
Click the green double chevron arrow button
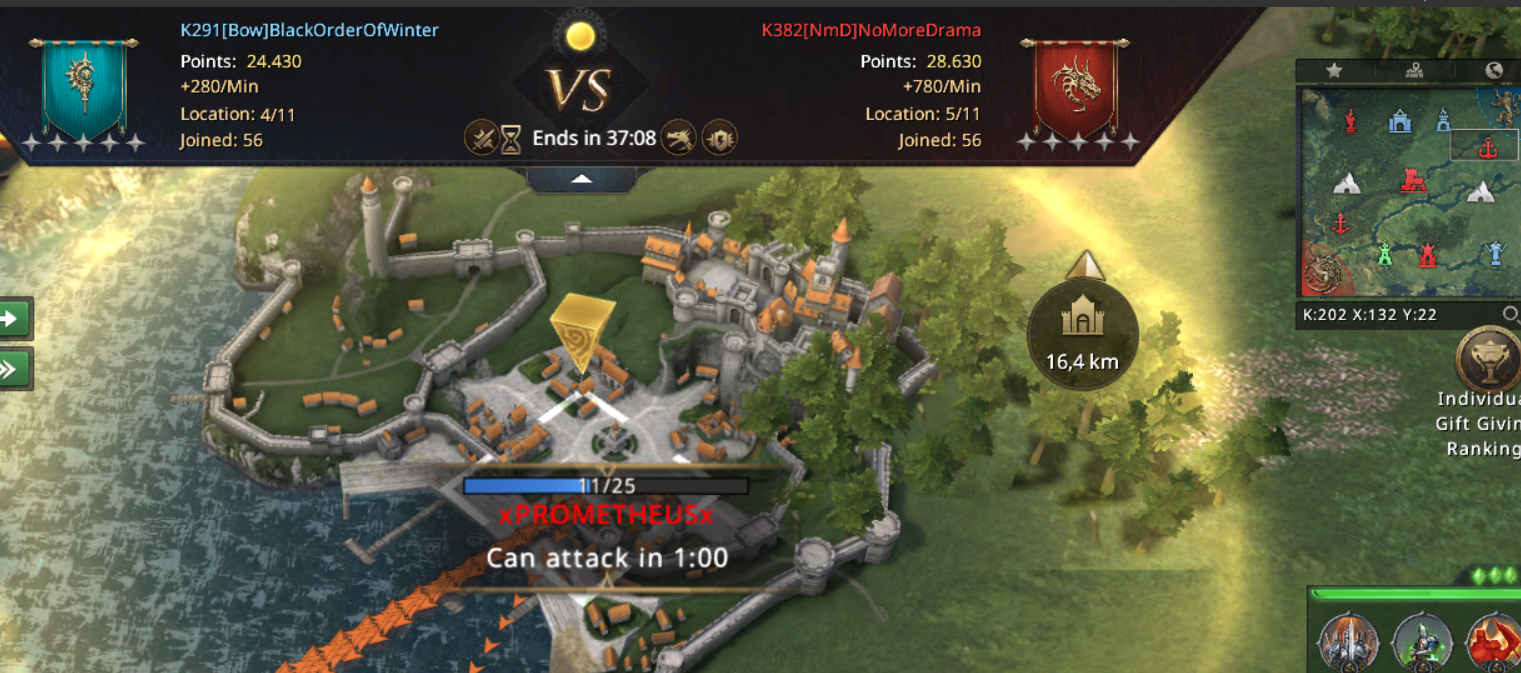(14, 369)
